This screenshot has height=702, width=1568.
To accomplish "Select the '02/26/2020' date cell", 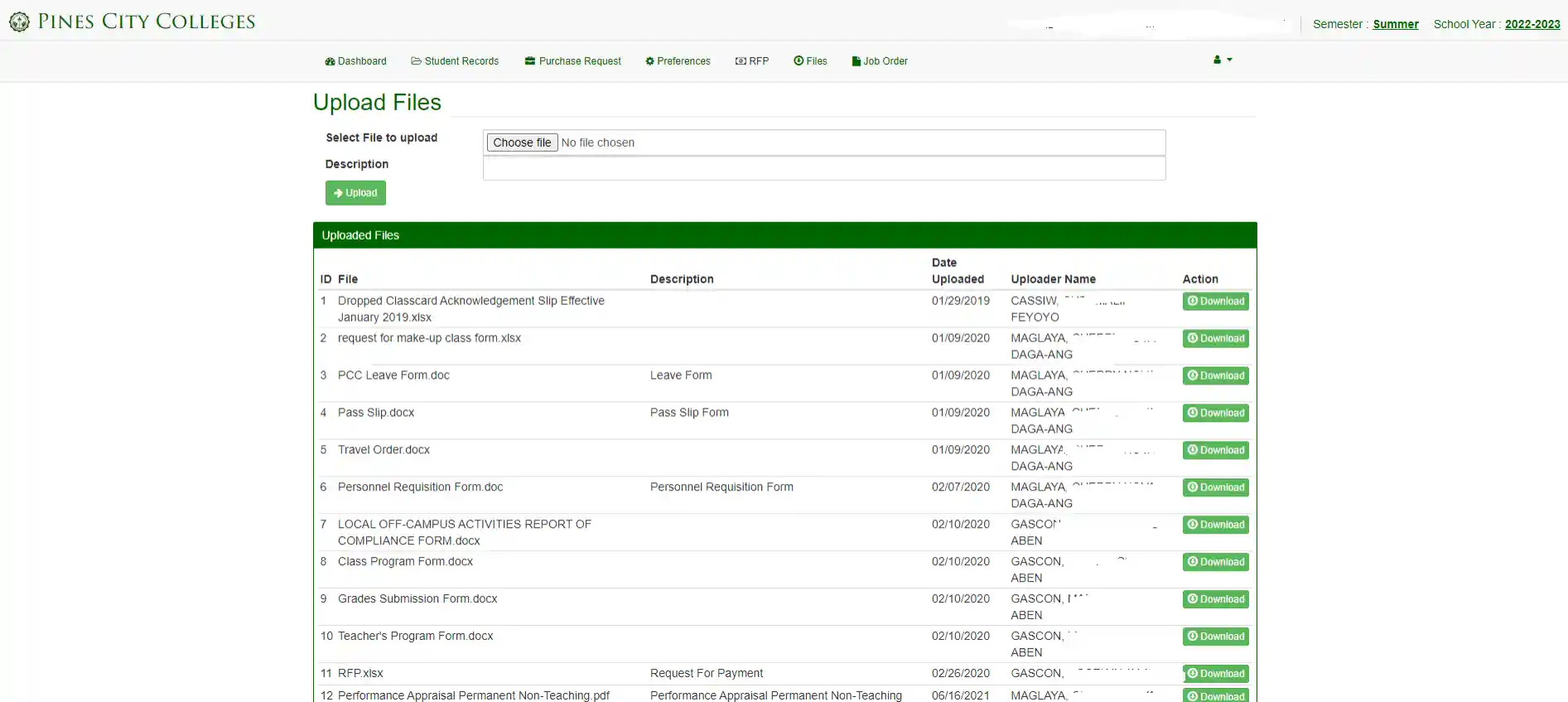I will (961, 674).
